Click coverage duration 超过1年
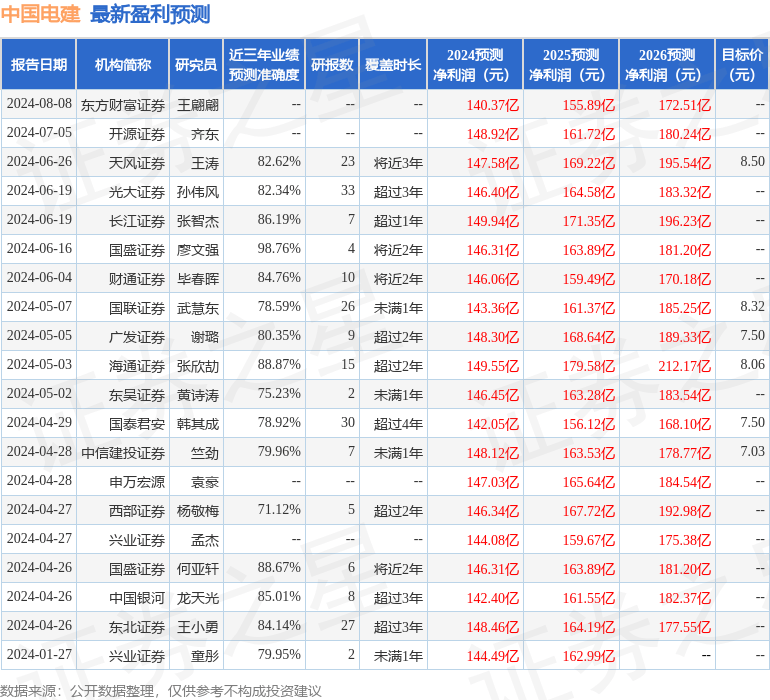This screenshot has width=770, height=700. click(x=398, y=221)
